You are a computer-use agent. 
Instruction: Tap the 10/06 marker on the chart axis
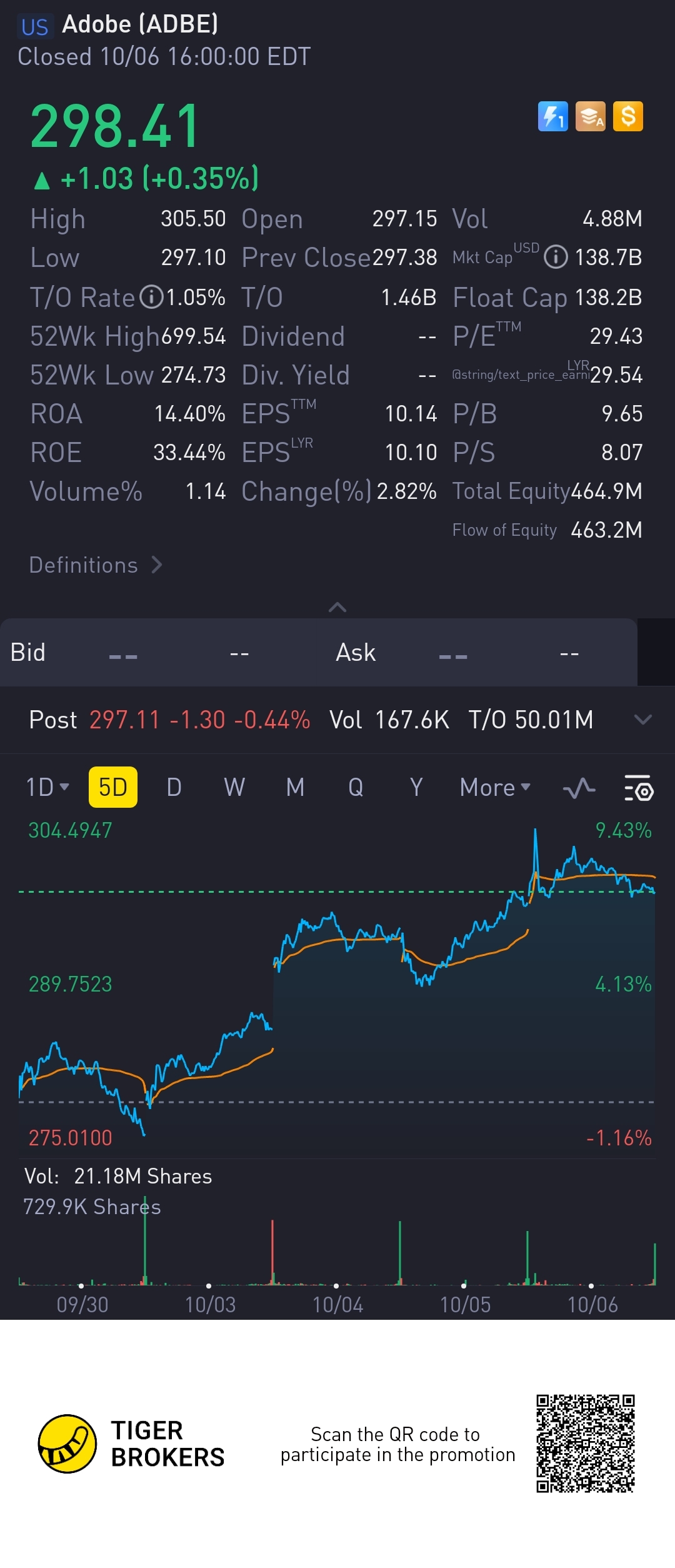(x=591, y=1286)
